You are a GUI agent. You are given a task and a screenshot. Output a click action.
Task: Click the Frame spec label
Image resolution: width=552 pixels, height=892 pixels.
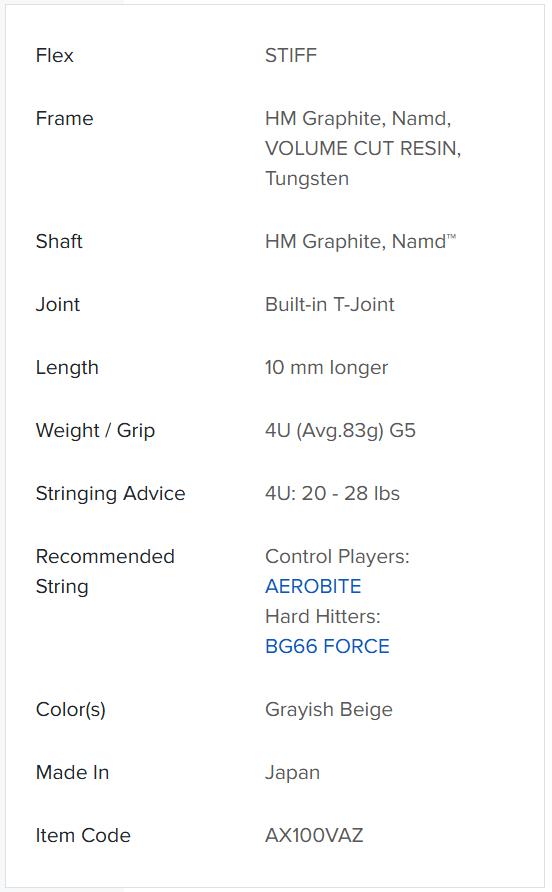[x=64, y=118]
